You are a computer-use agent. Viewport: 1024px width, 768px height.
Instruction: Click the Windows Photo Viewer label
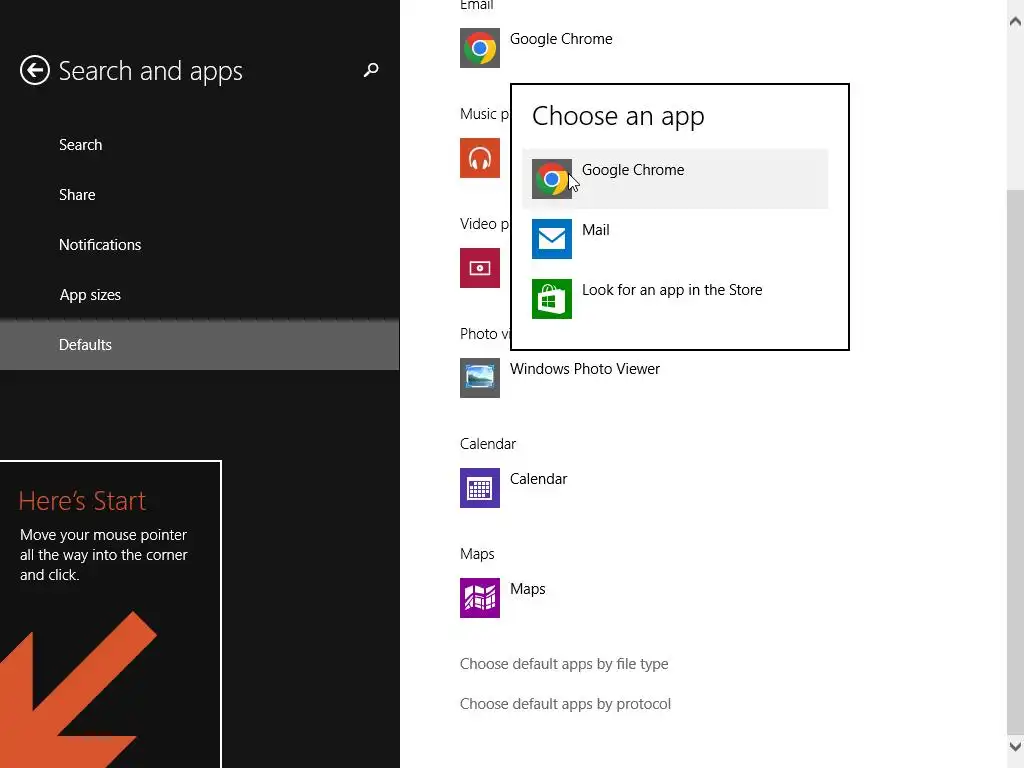(x=584, y=369)
